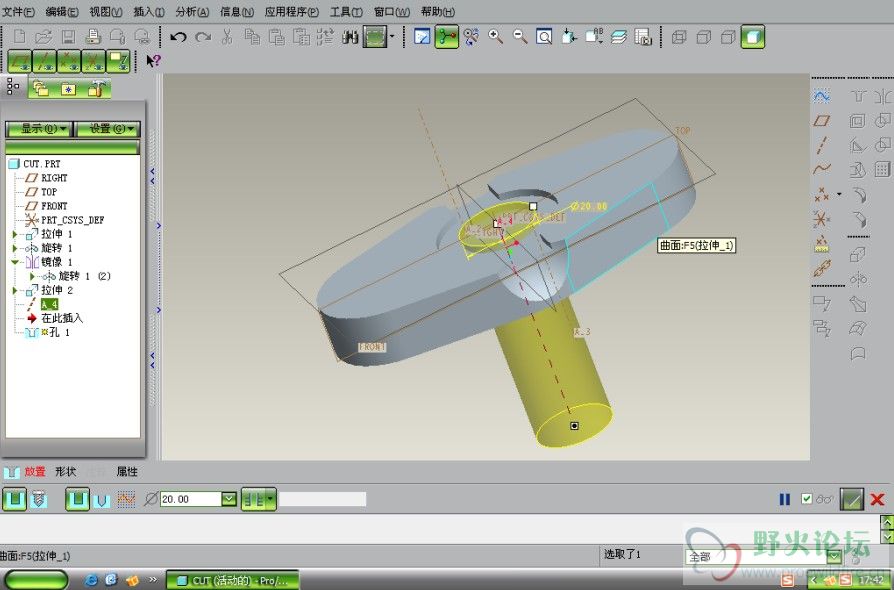This screenshot has width=894, height=590.
Task: Enable shaded model display mode
Action: click(753, 38)
